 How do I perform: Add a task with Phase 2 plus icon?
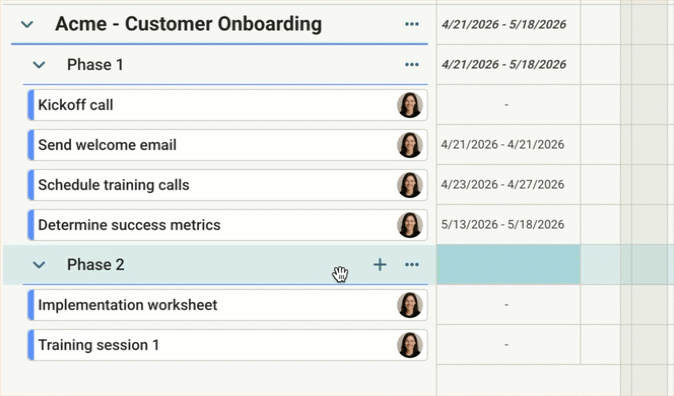(x=380, y=264)
